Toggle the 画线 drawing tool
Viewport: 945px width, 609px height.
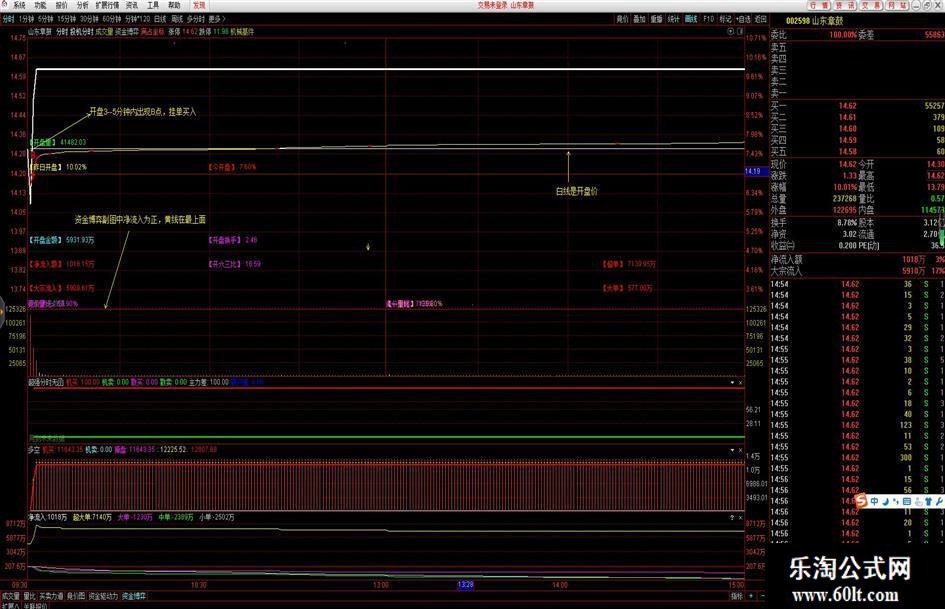[691, 19]
